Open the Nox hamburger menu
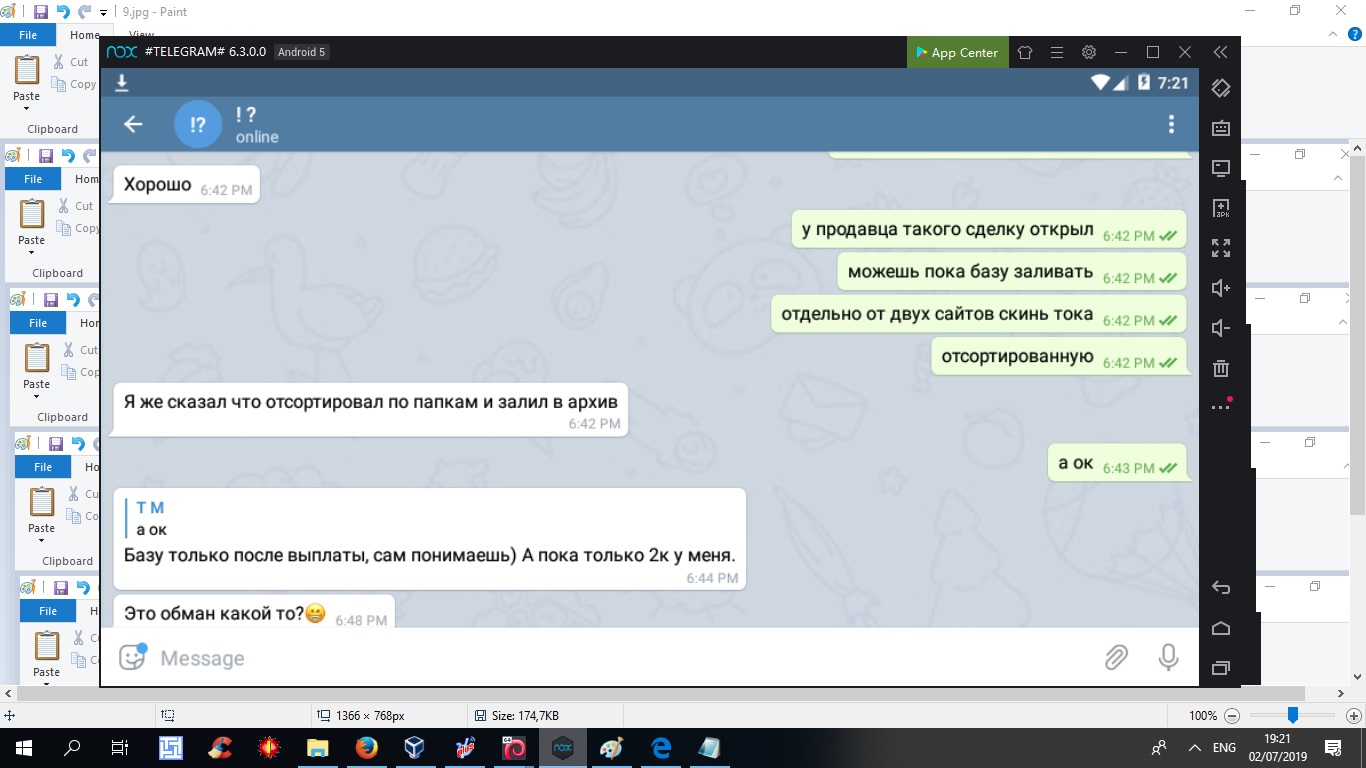Image resolution: width=1366 pixels, height=768 pixels. [1056, 52]
